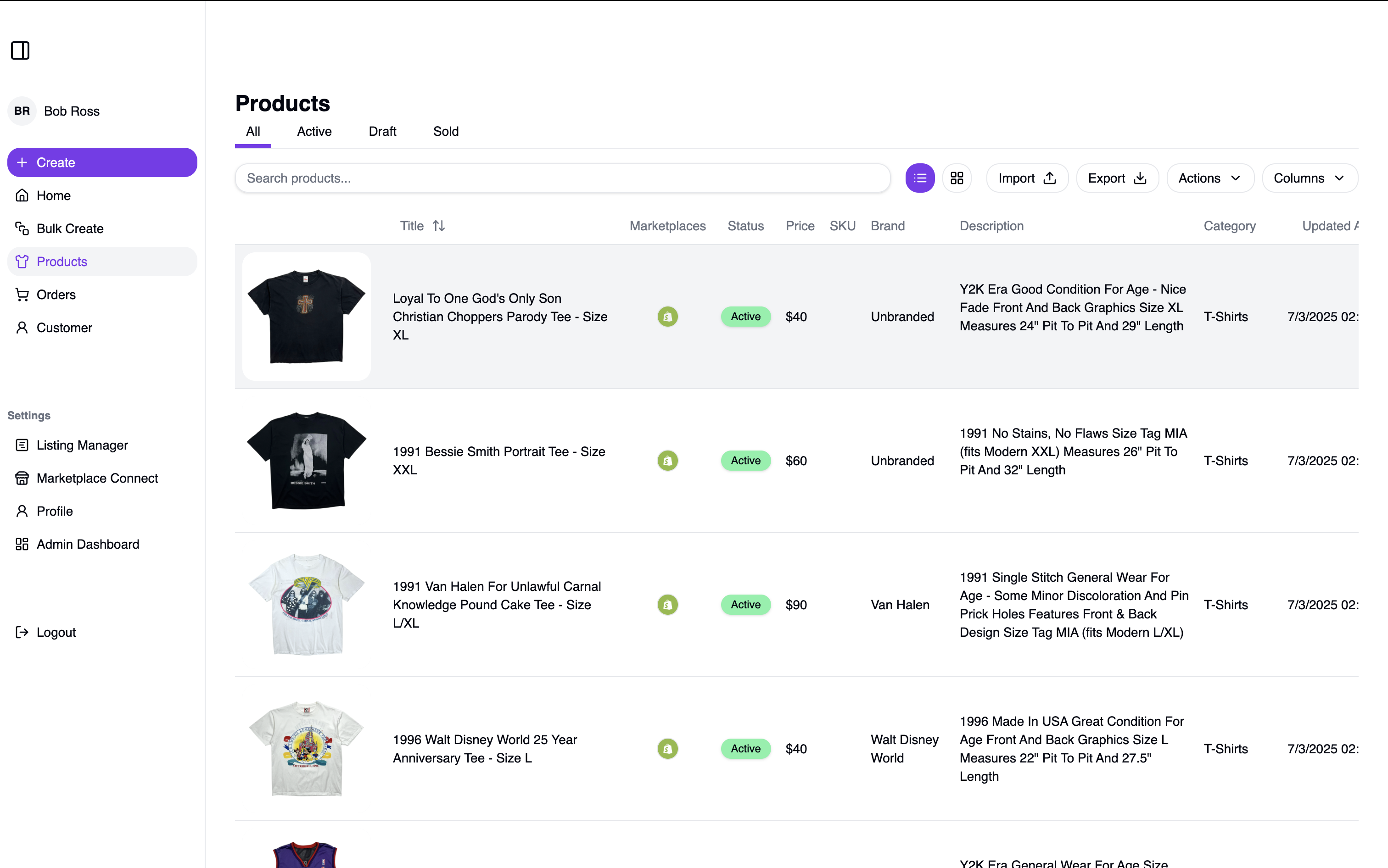Click the Admin Dashboard grid icon
Screen dimensions: 1388x868
tap(22, 544)
